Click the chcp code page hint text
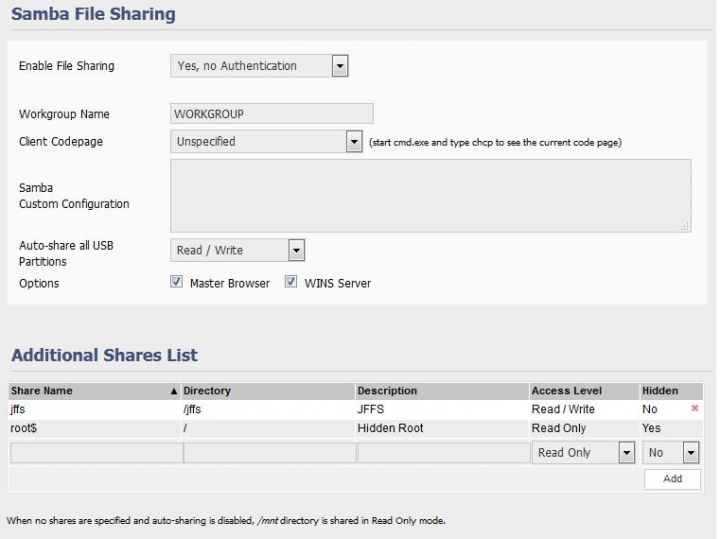This screenshot has height=539, width=720. 495,142
